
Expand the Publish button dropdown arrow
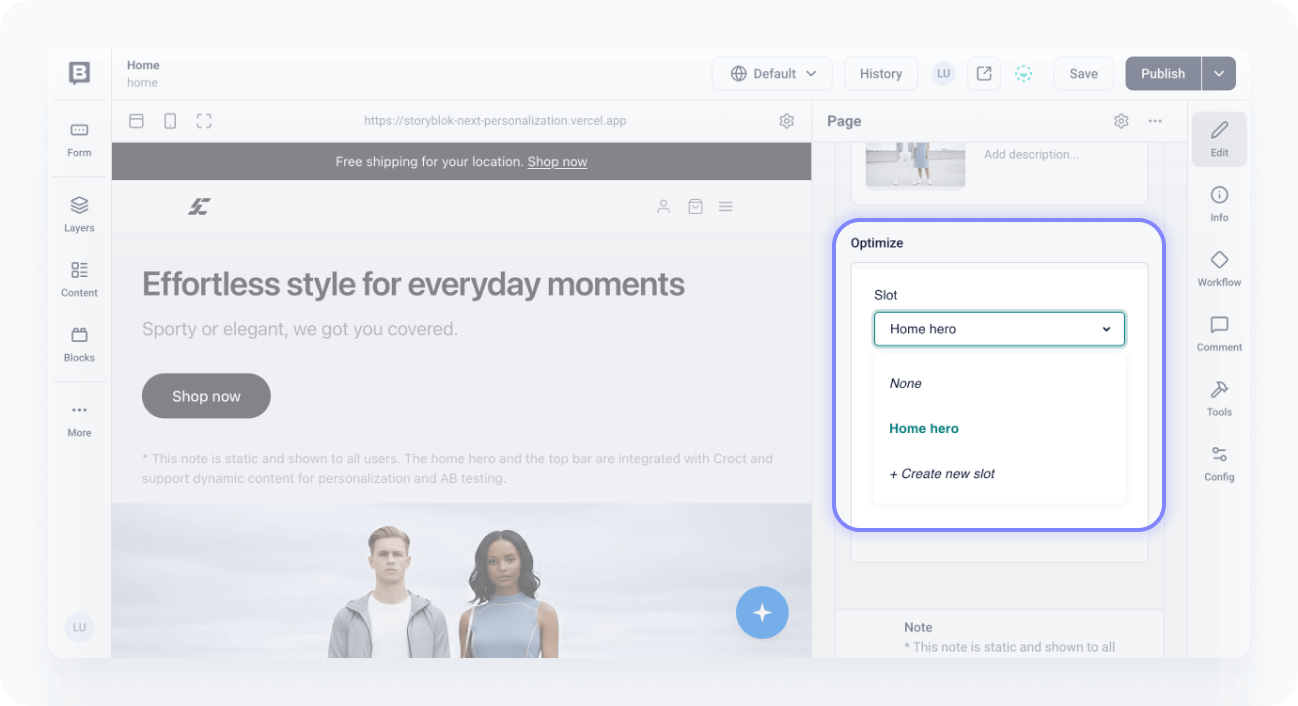pyautogui.click(x=1219, y=73)
